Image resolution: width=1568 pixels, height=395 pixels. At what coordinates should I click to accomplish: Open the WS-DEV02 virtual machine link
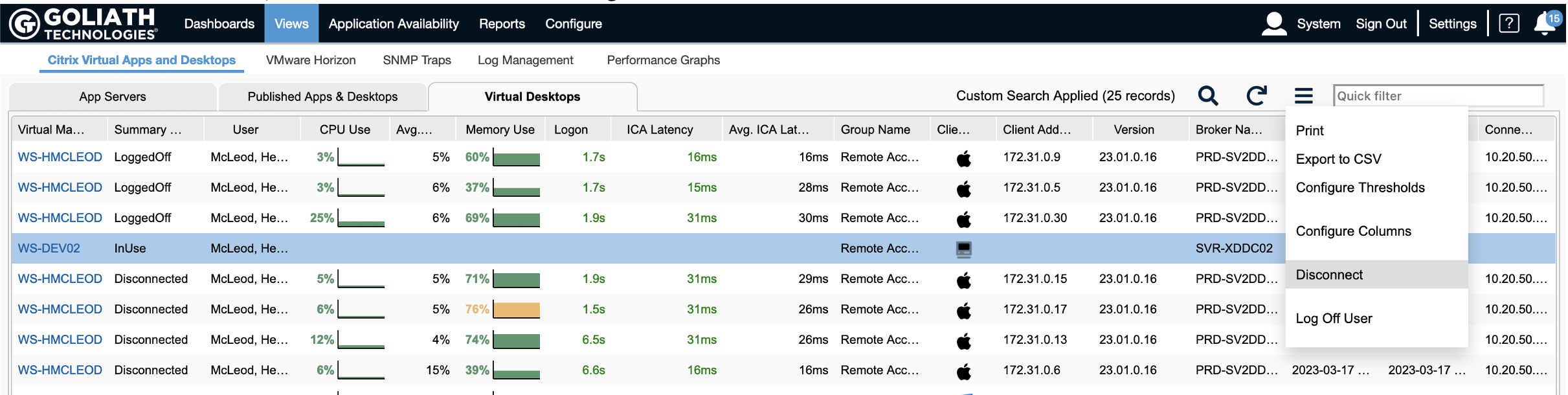tap(49, 249)
